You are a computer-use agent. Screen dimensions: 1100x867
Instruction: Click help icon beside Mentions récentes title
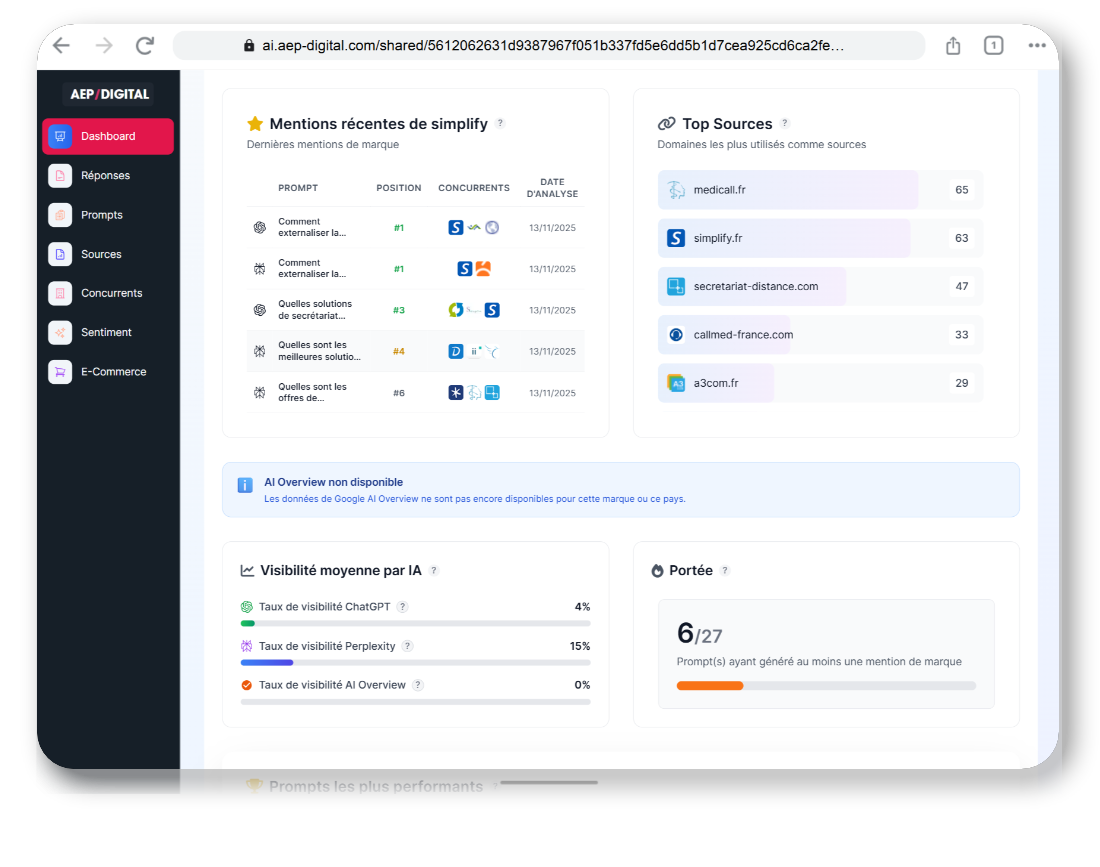500,124
